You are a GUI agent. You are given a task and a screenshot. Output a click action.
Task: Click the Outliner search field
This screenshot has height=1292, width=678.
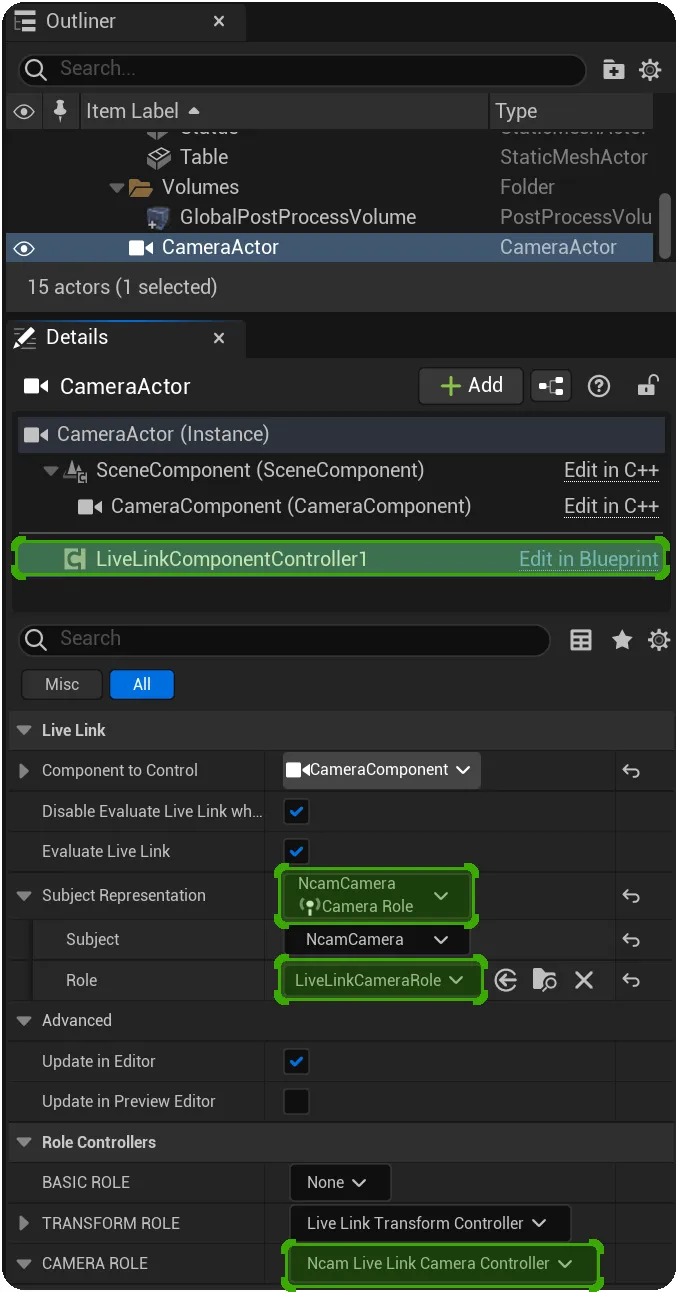tap(302, 69)
